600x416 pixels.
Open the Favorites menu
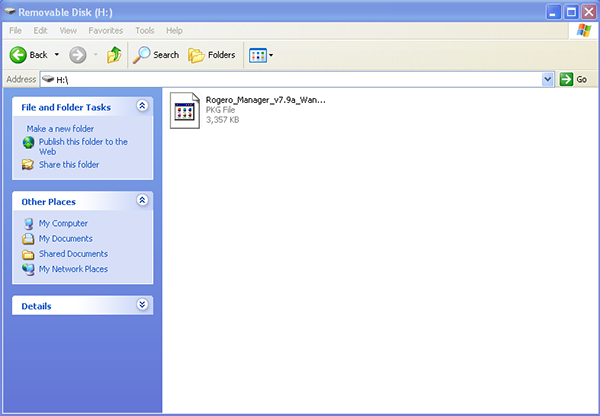tap(106, 31)
